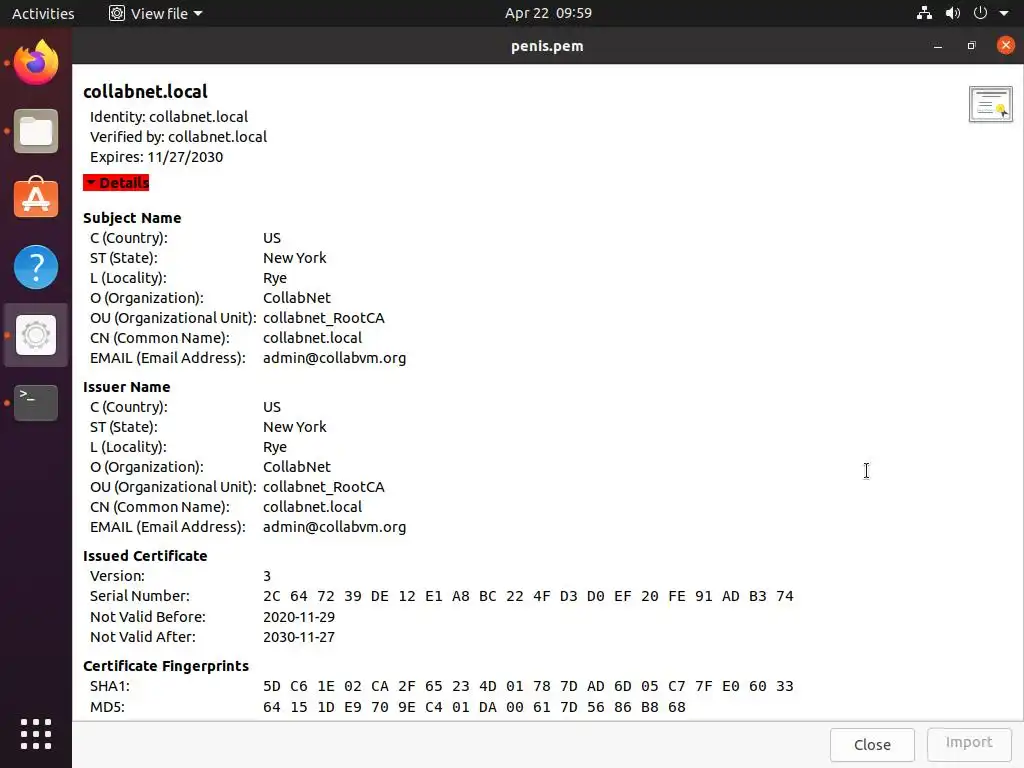
Task: Select the SHA1 fingerprint value
Action: pos(528,686)
